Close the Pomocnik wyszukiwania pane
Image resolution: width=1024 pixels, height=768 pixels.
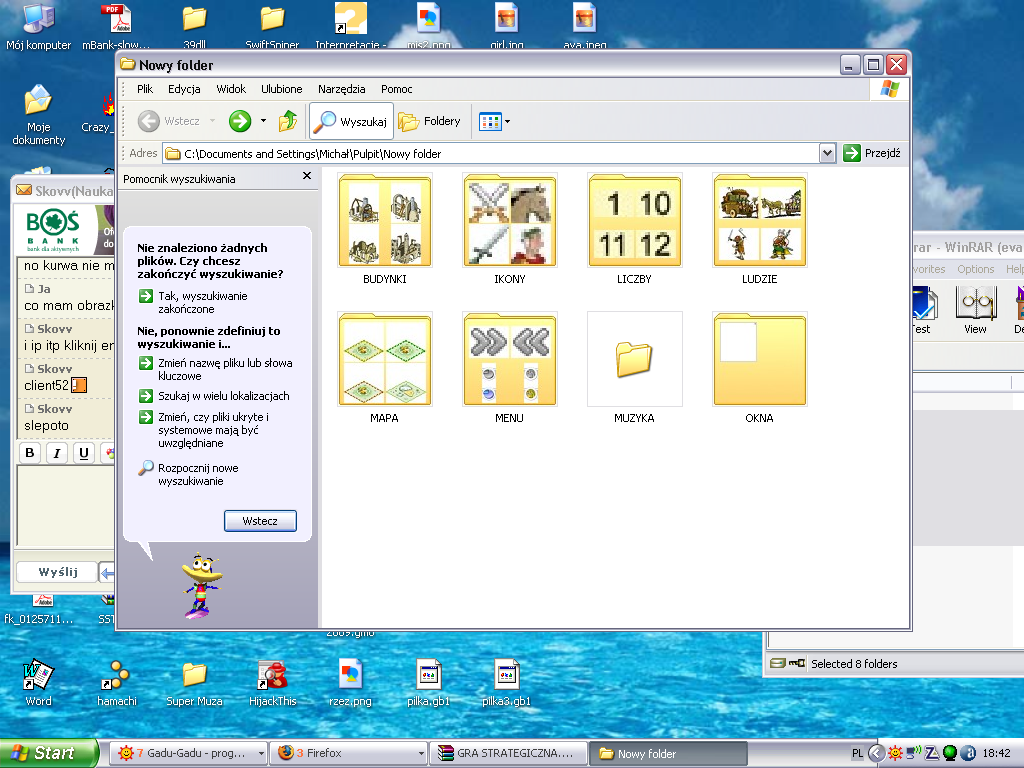[x=307, y=176]
